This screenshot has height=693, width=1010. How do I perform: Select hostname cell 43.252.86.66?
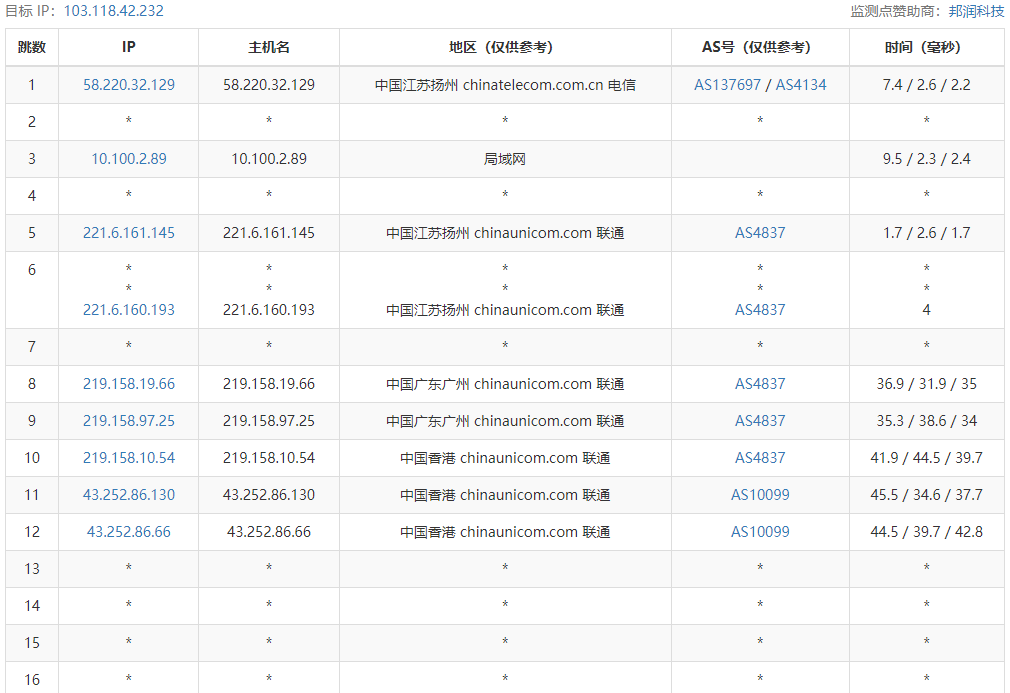point(269,532)
